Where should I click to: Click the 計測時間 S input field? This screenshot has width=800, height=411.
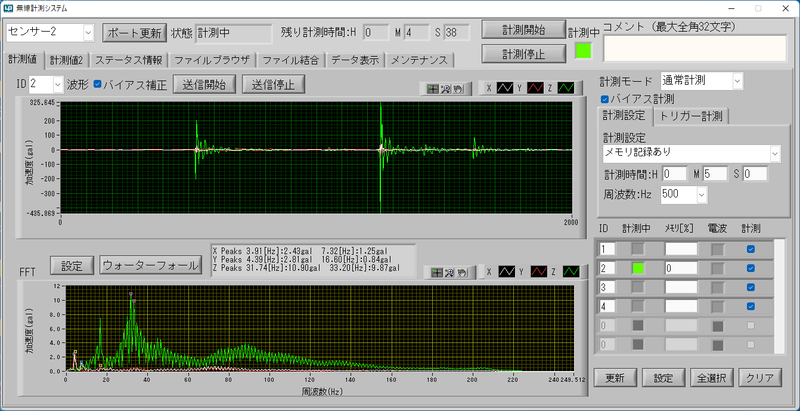click(x=755, y=173)
